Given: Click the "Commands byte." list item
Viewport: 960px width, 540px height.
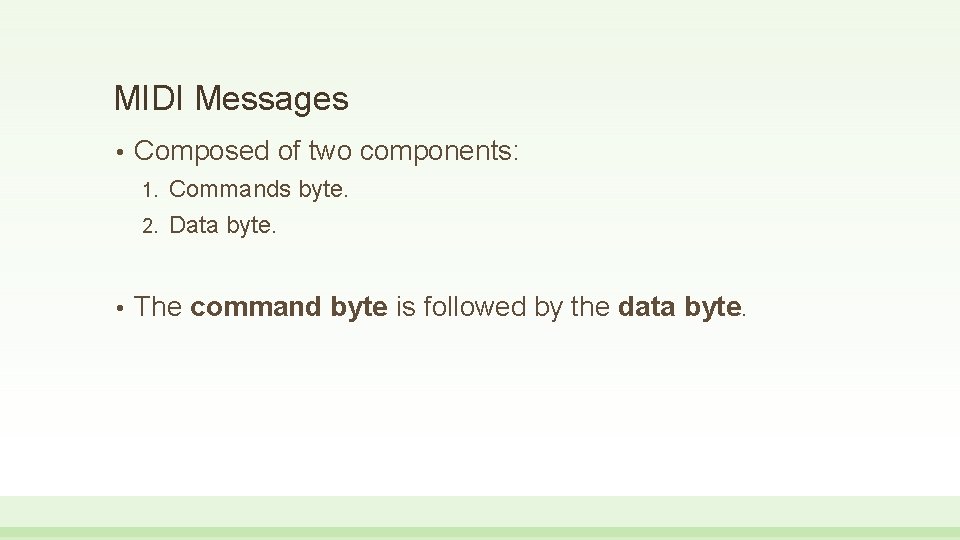Looking at the screenshot, I should click(x=258, y=190).
